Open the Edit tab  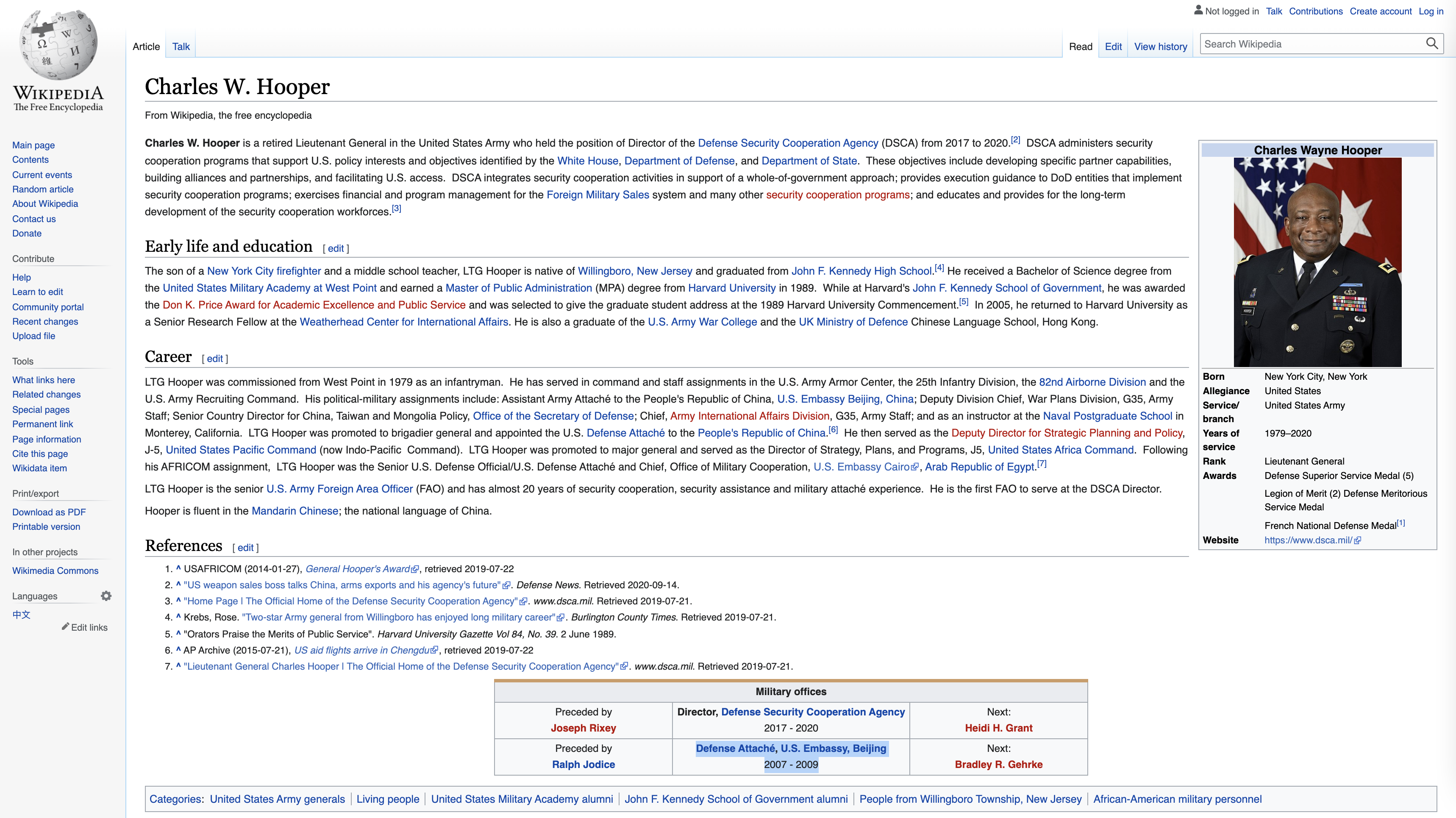pos(1113,46)
